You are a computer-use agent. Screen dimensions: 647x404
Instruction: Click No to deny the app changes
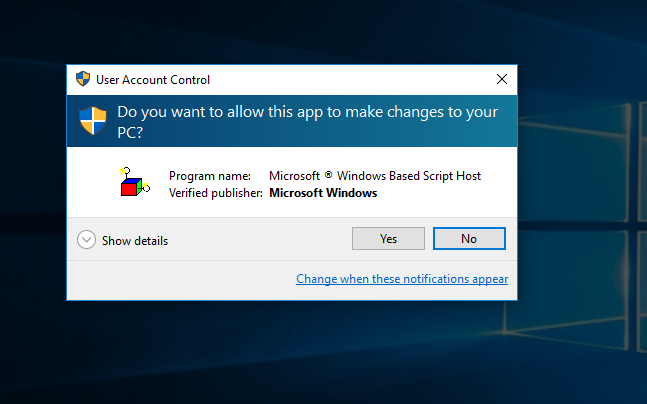click(469, 239)
